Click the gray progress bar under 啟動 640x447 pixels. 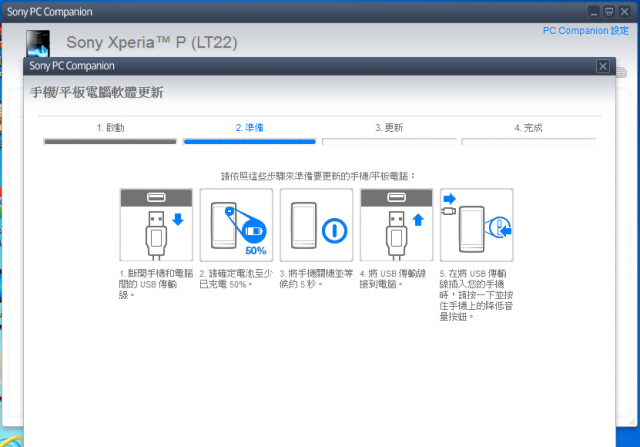(110, 142)
